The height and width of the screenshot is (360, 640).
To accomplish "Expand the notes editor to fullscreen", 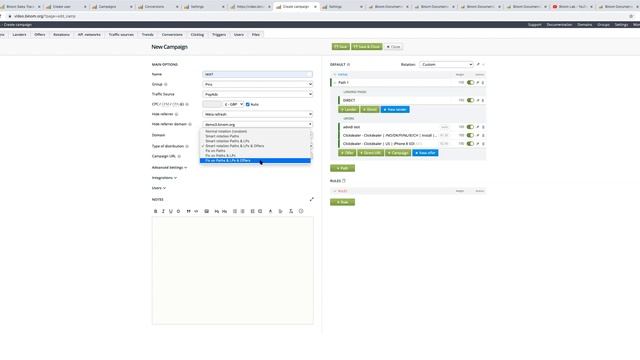I will (311, 199).
